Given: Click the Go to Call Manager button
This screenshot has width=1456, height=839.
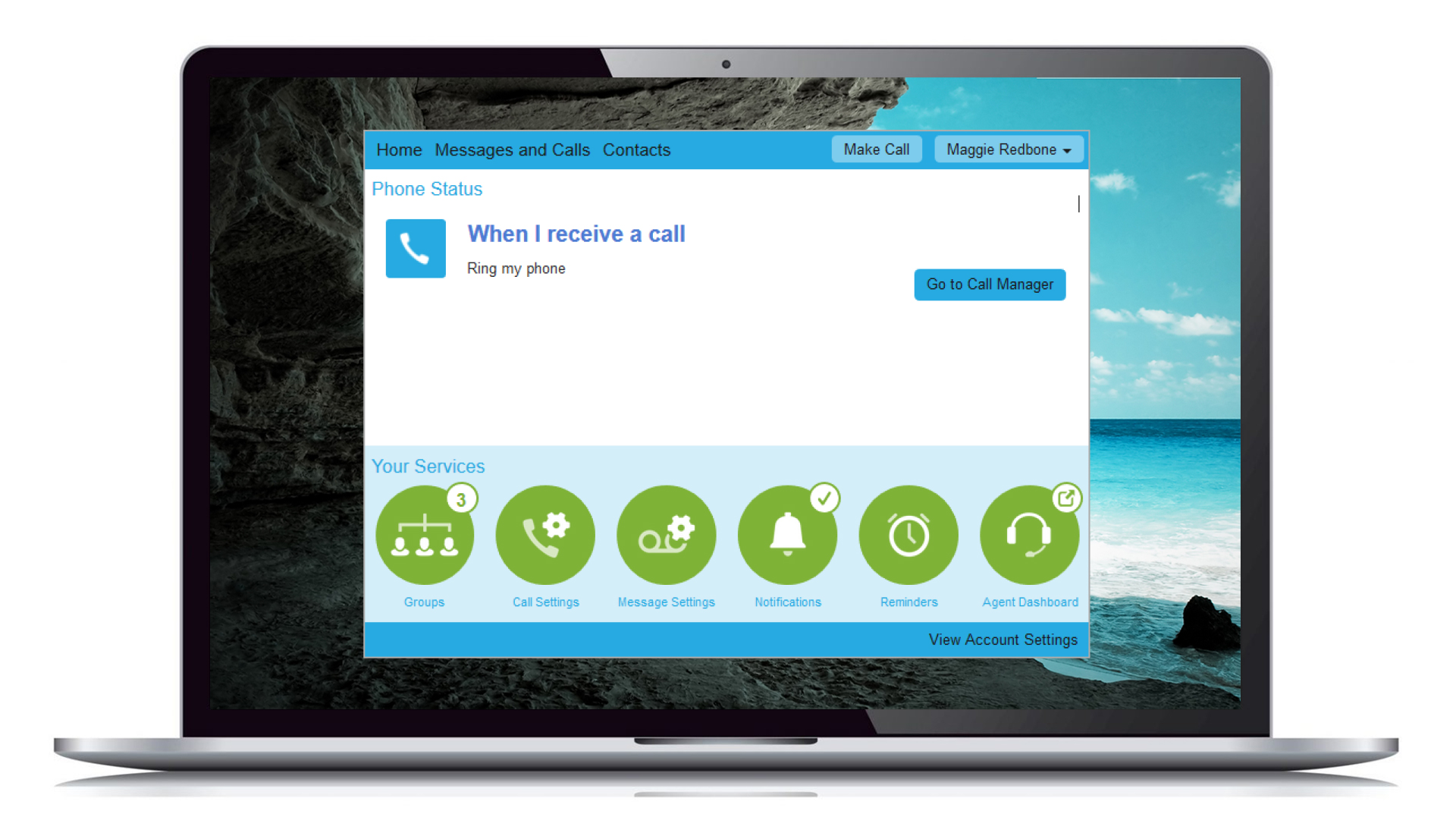Looking at the screenshot, I should [x=990, y=284].
